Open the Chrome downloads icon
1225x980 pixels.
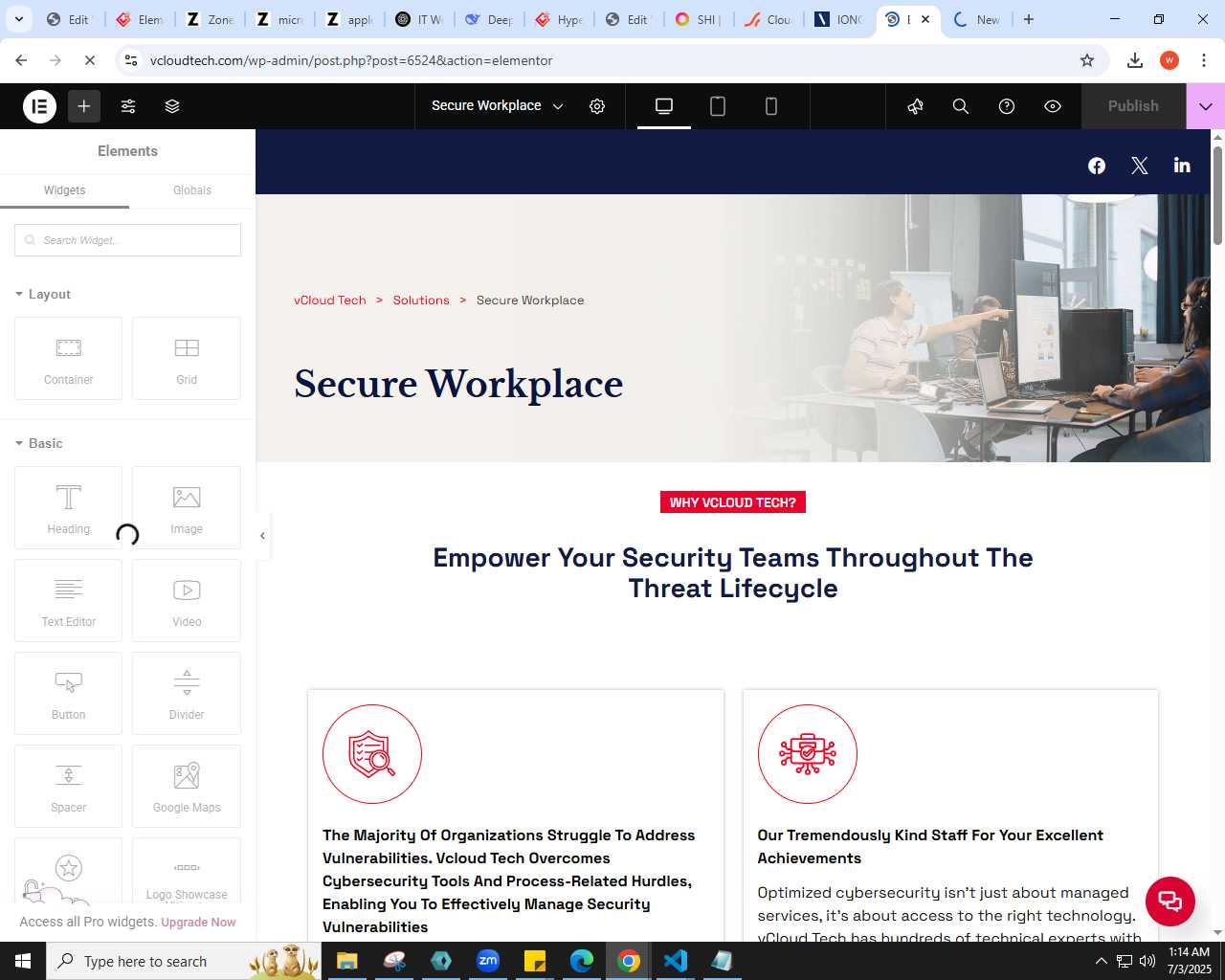tap(1135, 60)
